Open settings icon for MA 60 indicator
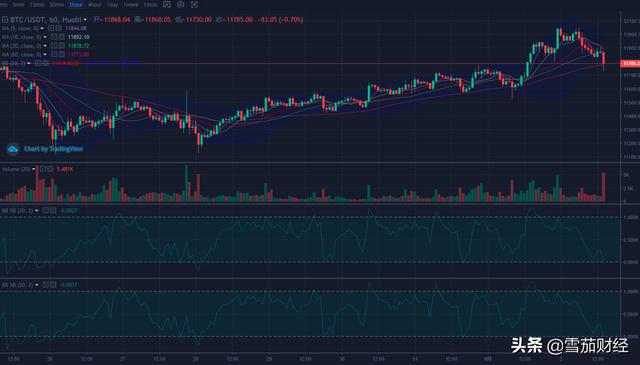Screen dimensions: 640x365 [x=54, y=54]
